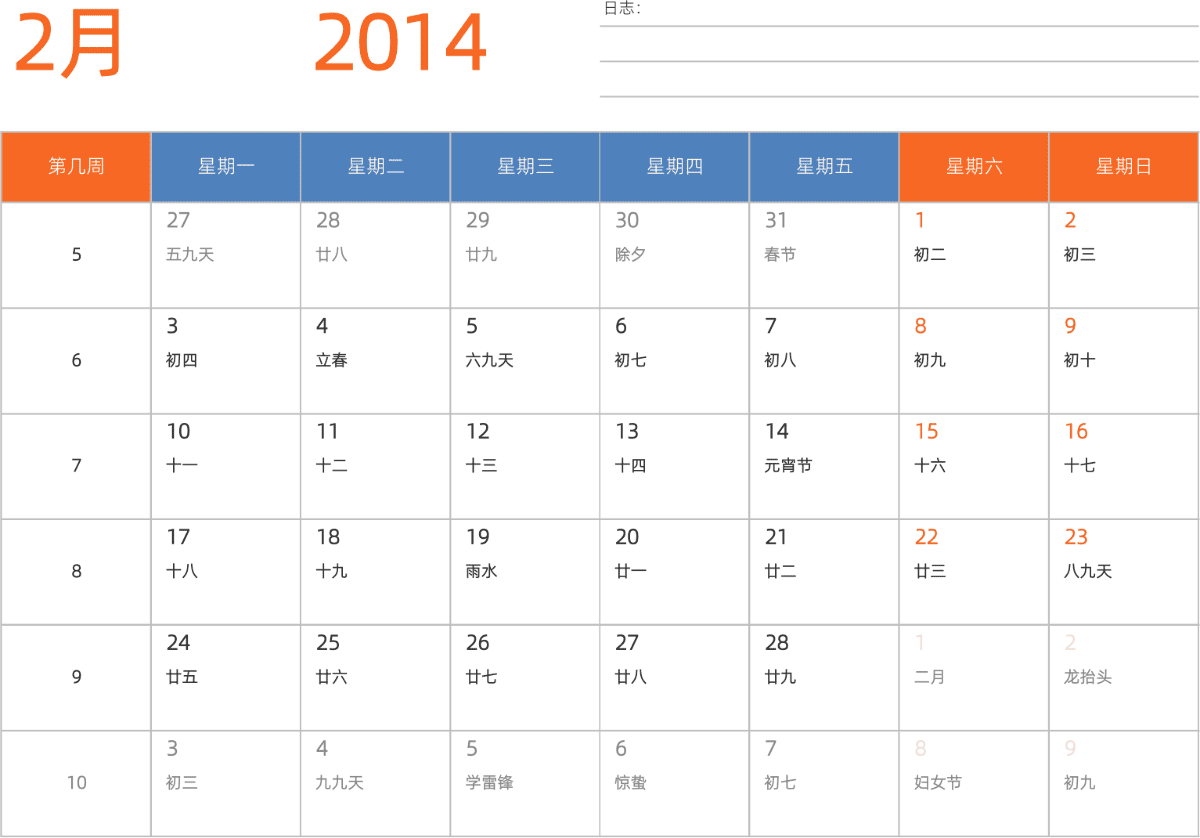Viewport: 1200px width, 838px height.
Task: Click the 星期一 column header
Action: pyautogui.click(x=226, y=167)
